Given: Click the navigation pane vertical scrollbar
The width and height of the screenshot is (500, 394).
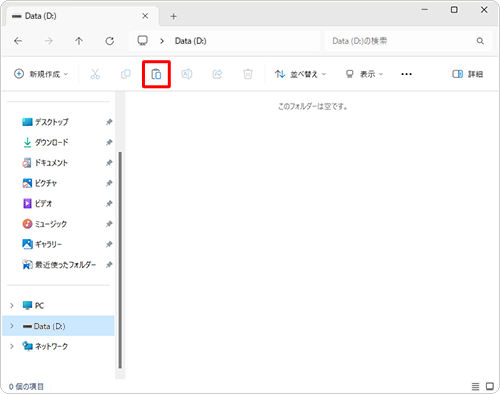Looking at the screenshot, I should click(x=120, y=260).
